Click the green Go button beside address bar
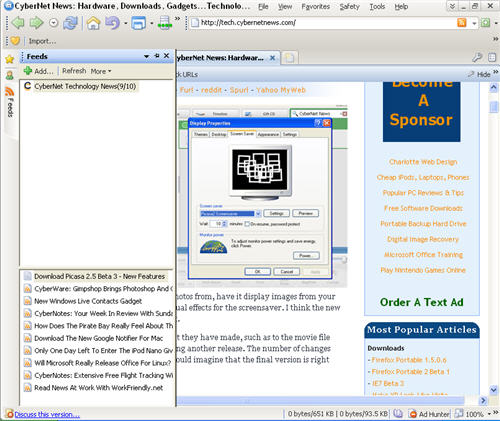Image resolution: width=500 pixels, height=421 pixels. (x=486, y=23)
